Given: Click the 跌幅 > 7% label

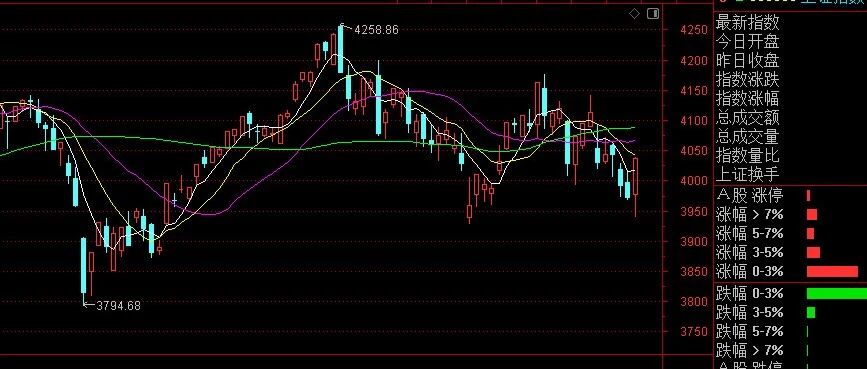Looking at the screenshot, I should [x=750, y=350].
